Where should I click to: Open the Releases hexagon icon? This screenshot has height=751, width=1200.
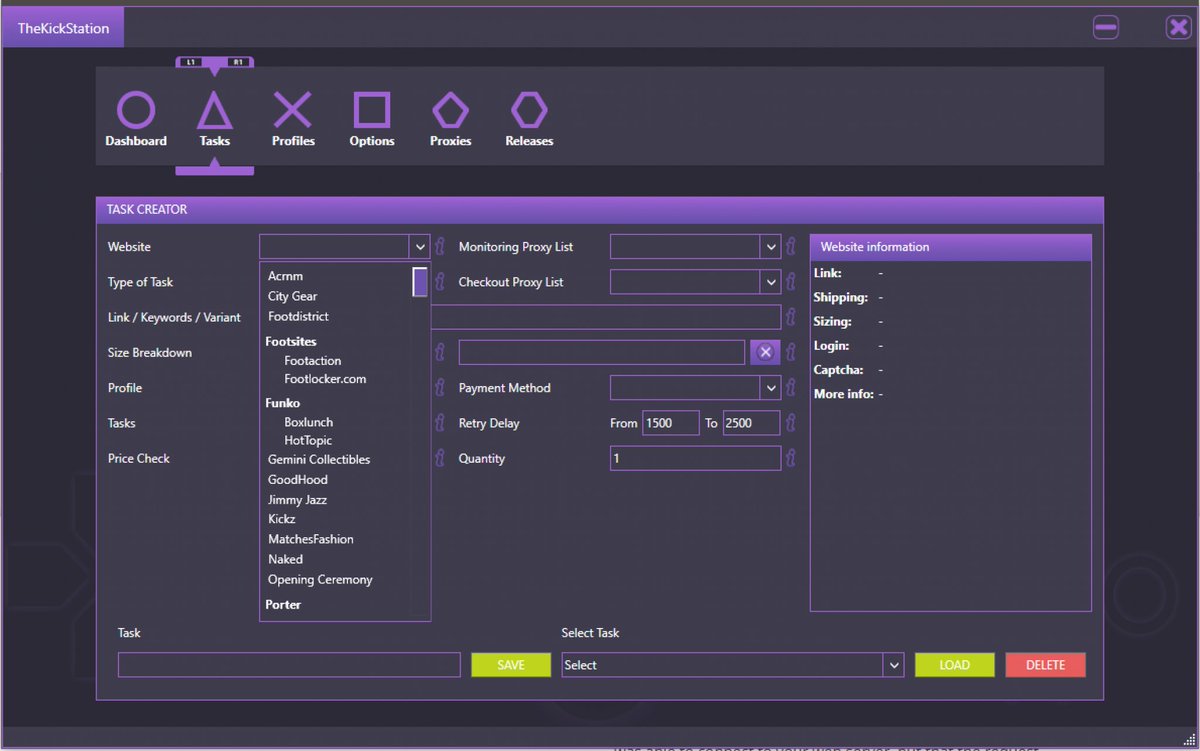tap(529, 111)
